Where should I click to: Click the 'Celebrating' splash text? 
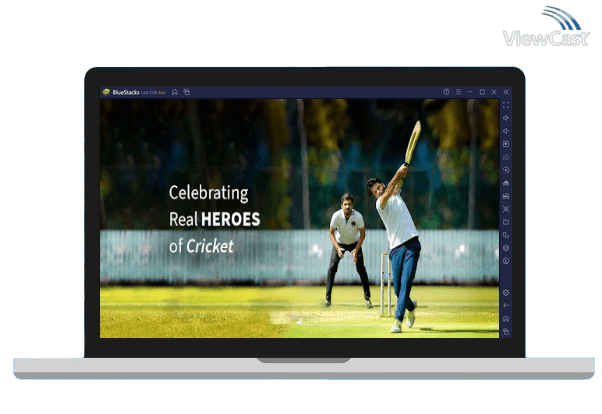[208, 193]
